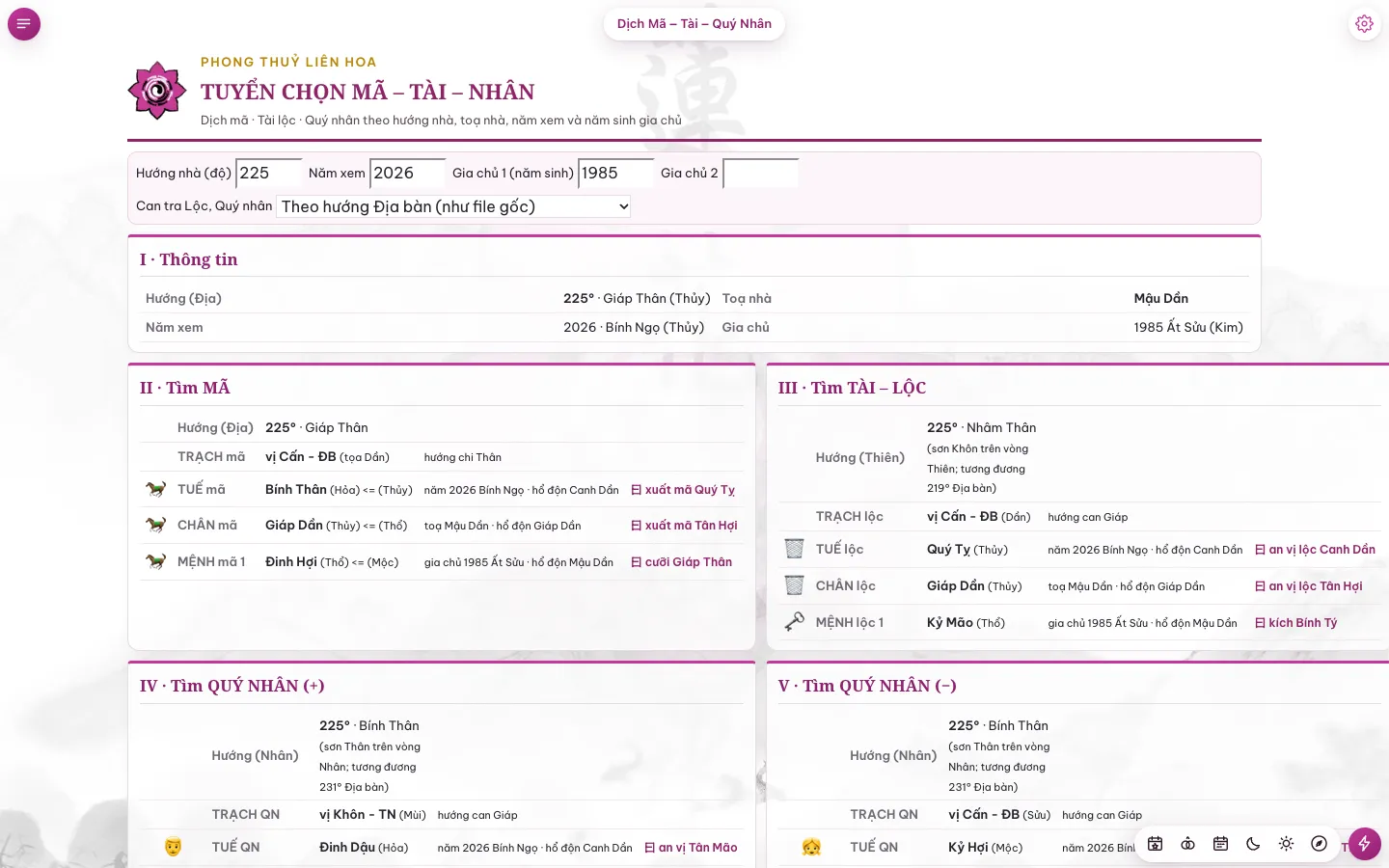1389x868 pixels.
Task: Click the lightning bolt quick action button
Action: (1364, 844)
